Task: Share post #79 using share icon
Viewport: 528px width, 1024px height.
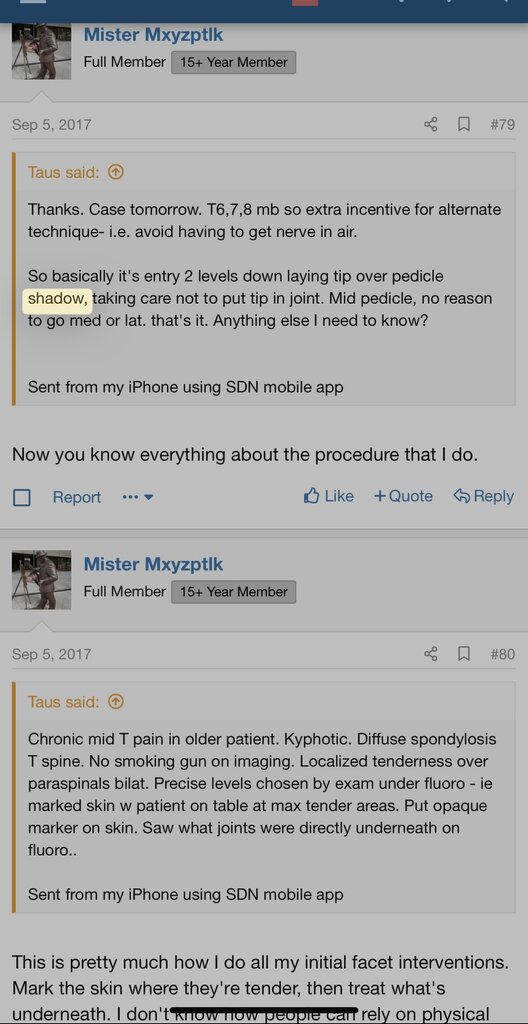Action: point(431,124)
